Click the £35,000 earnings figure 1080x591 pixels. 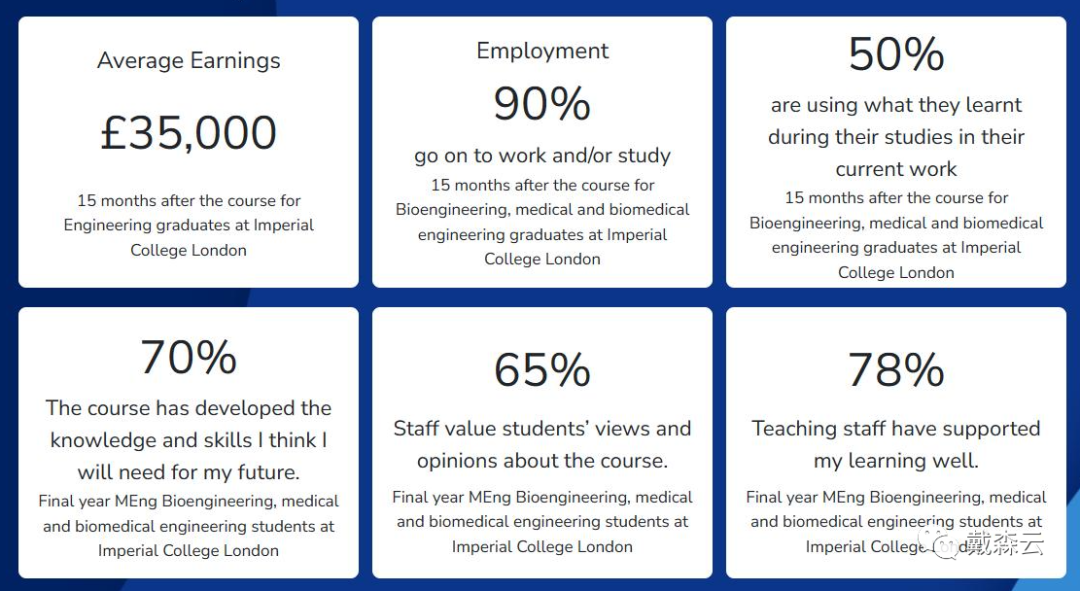click(189, 132)
